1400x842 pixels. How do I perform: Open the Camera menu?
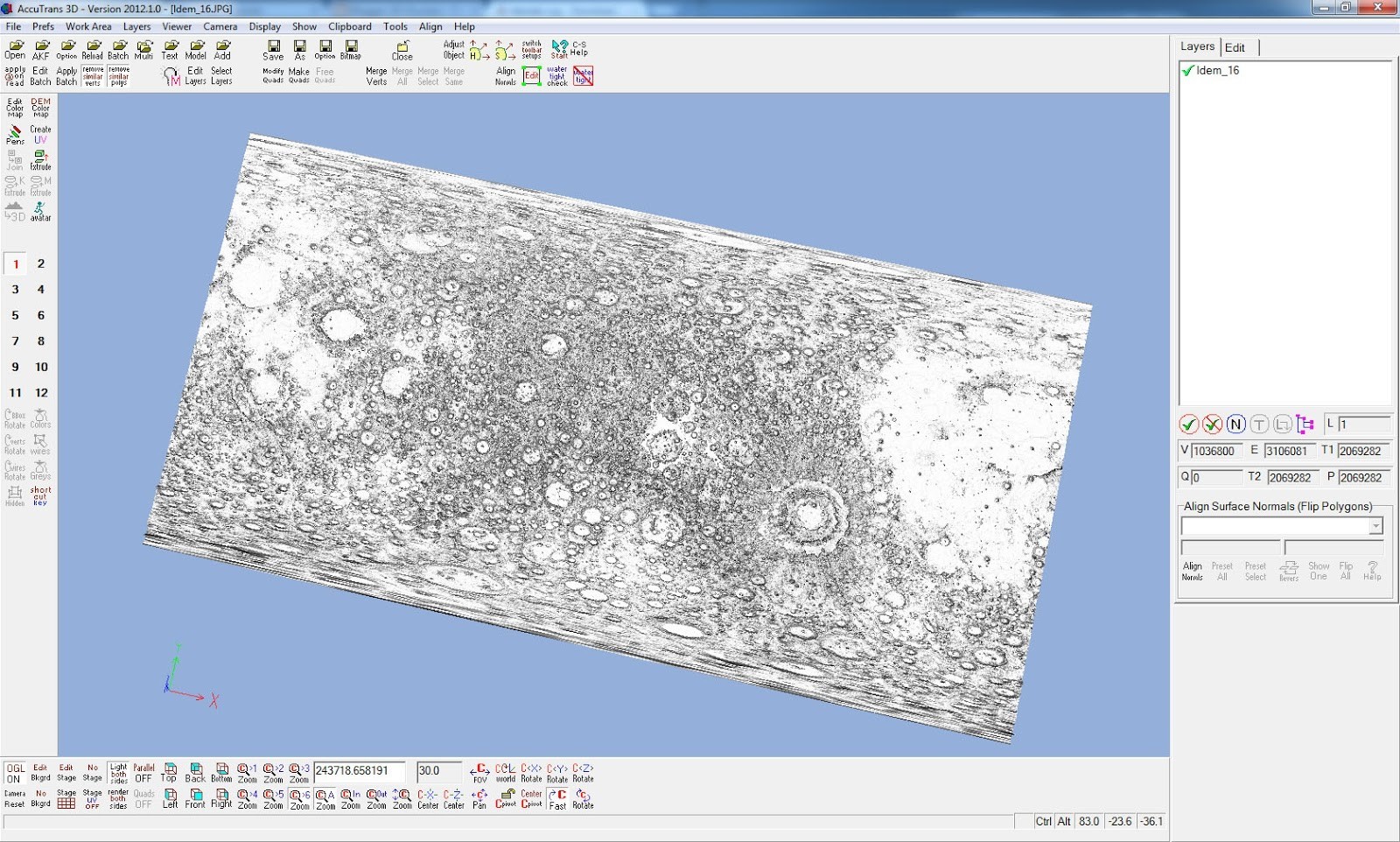(x=220, y=26)
